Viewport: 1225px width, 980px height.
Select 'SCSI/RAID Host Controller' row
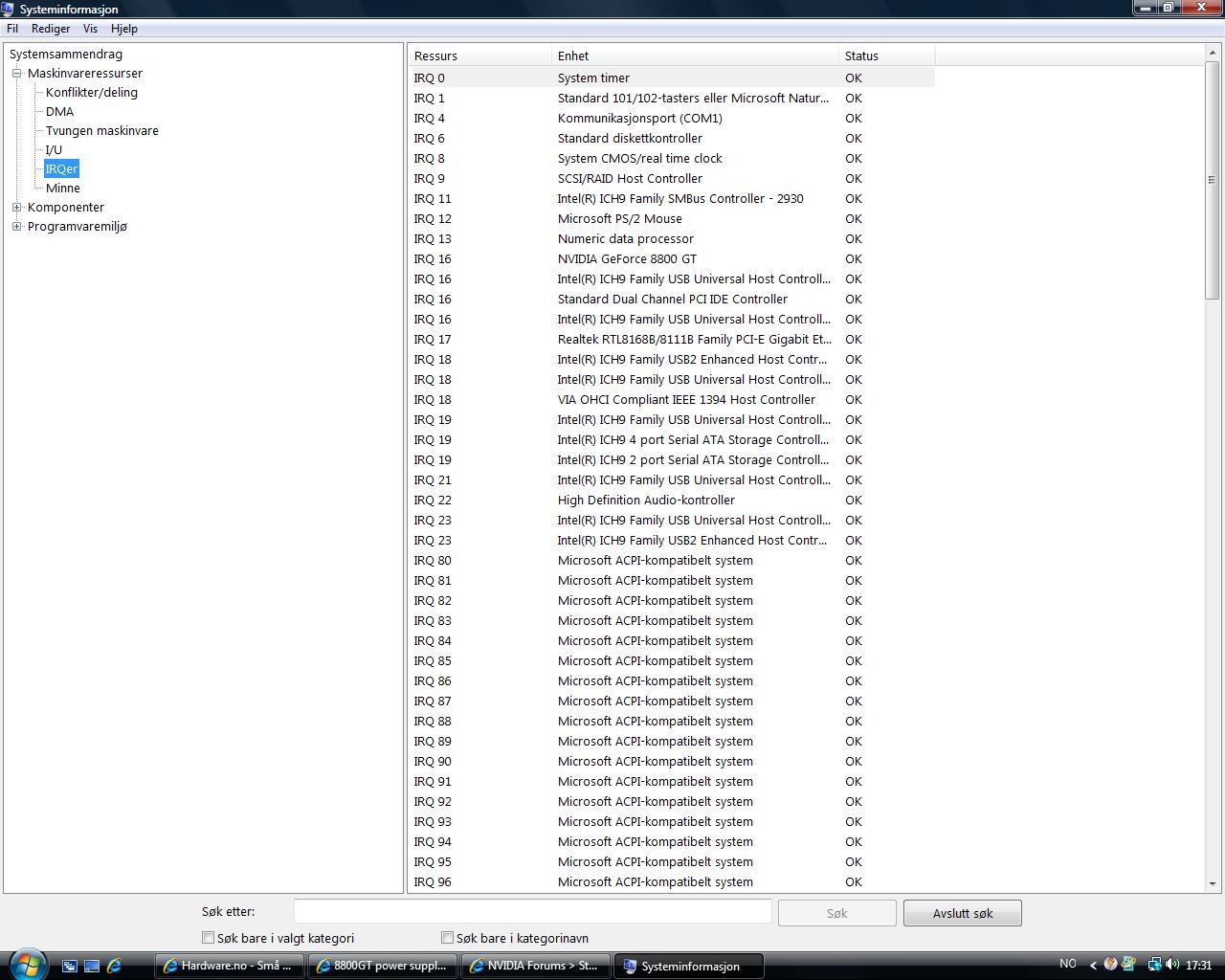pyautogui.click(x=672, y=178)
